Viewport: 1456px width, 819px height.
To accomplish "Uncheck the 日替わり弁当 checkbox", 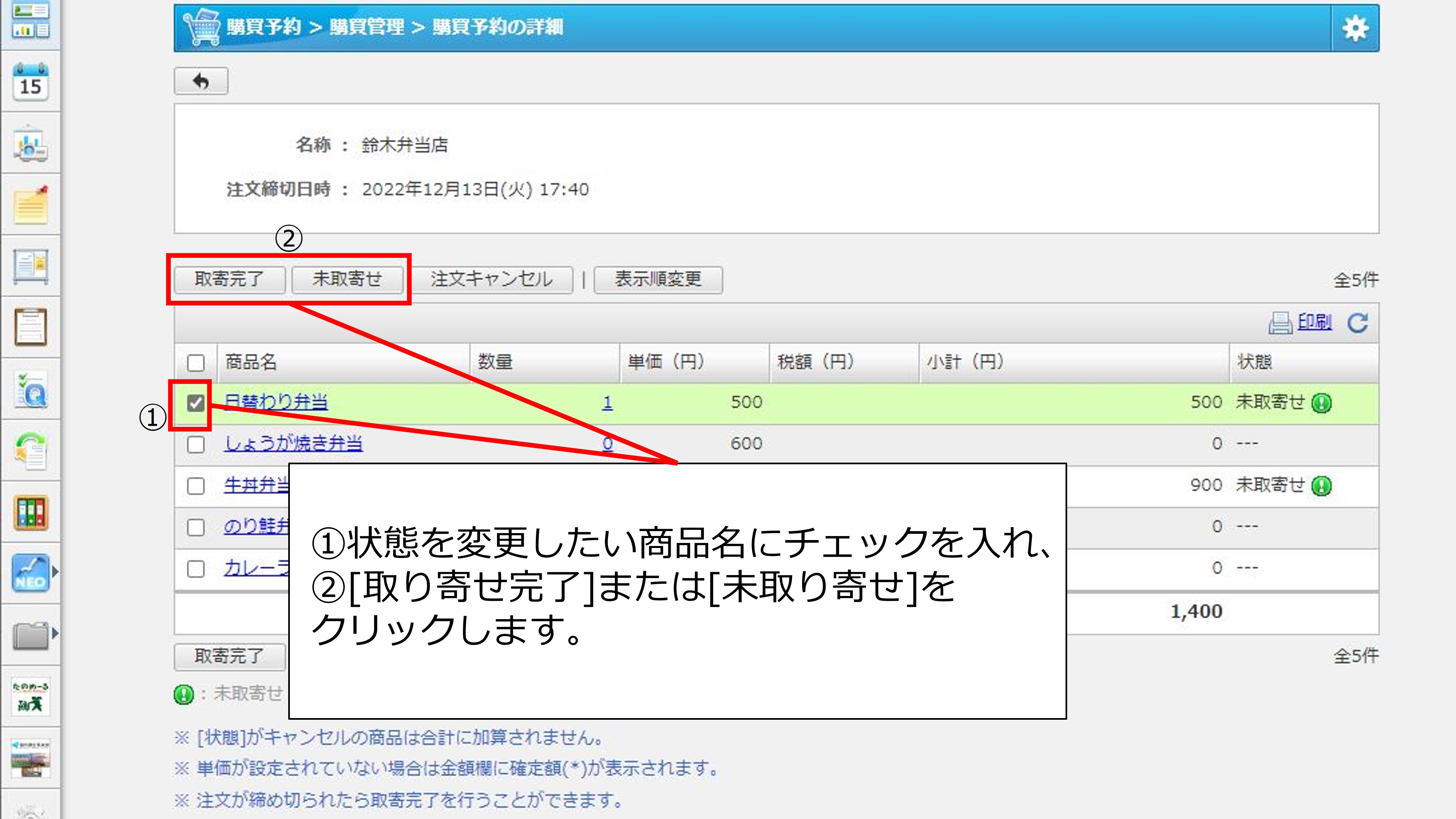I will click(x=196, y=403).
